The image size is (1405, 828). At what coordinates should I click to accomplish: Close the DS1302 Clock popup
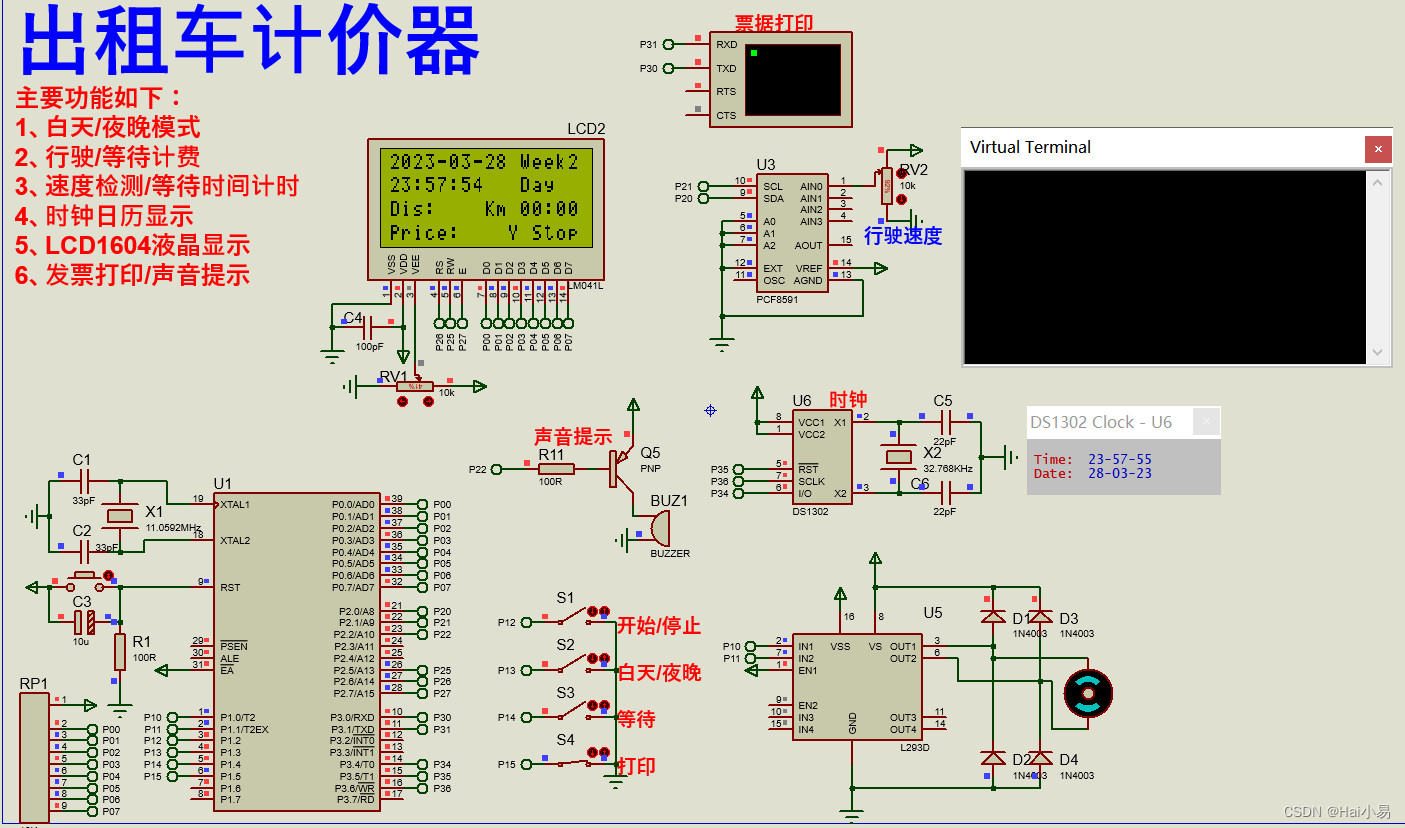coord(1207,422)
